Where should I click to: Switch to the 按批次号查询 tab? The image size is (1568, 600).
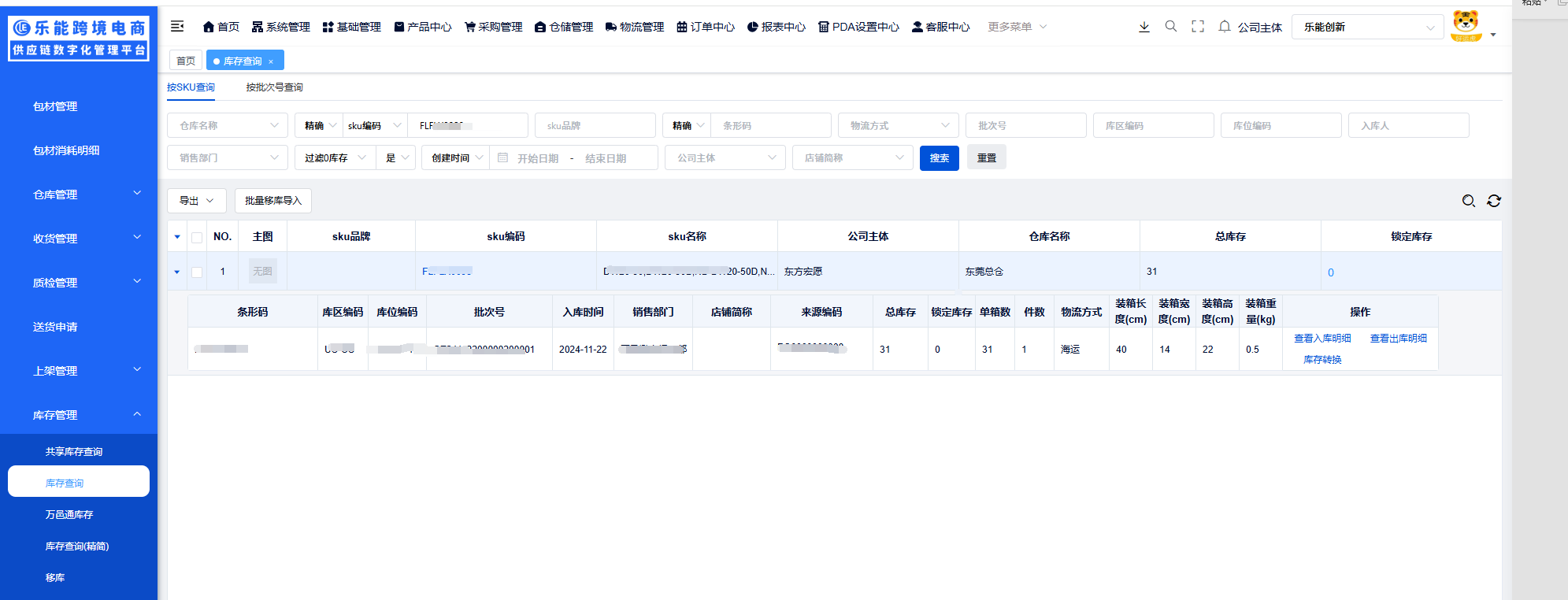(x=274, y=87)
